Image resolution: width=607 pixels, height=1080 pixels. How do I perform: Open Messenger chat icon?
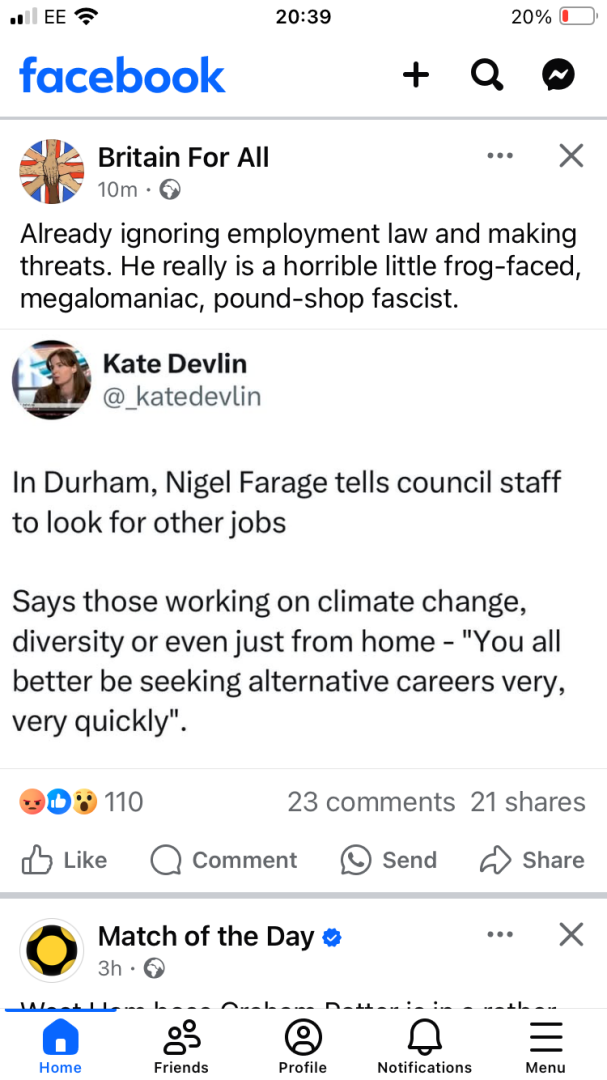pos(558,75)
